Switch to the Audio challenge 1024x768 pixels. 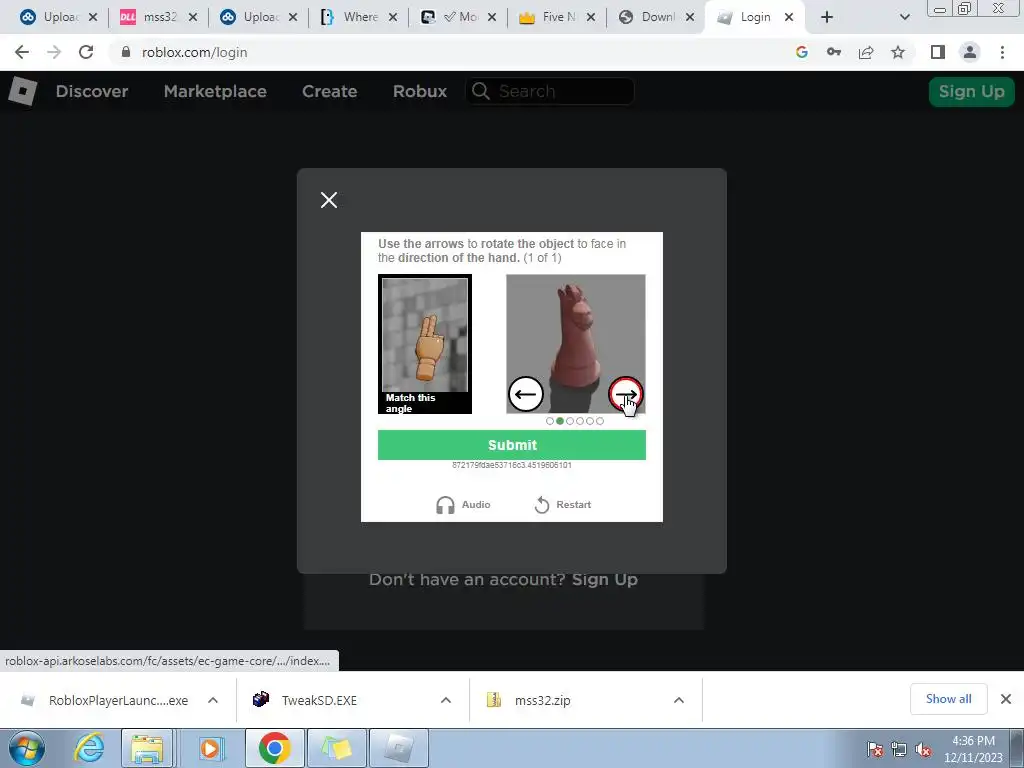coord(463,505)
